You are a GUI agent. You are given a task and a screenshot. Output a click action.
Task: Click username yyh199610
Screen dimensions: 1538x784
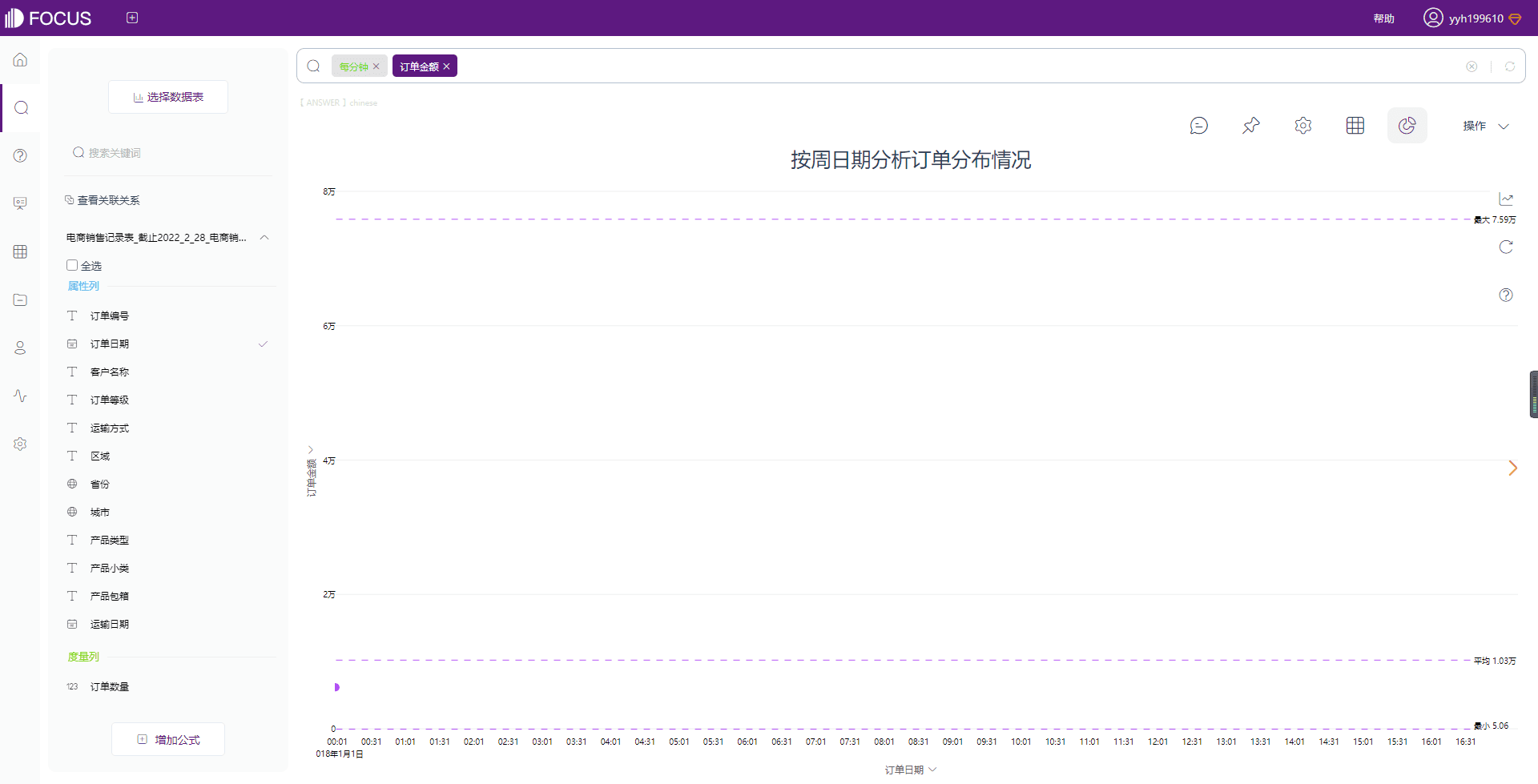click(x=1476, y=18)
